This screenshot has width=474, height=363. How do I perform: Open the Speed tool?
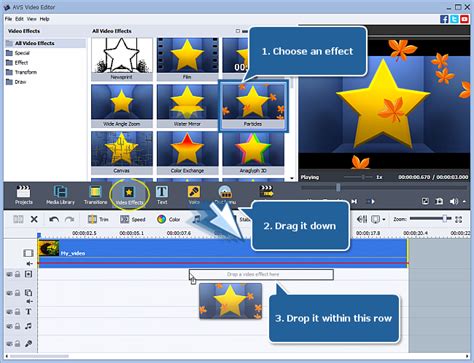133,219
